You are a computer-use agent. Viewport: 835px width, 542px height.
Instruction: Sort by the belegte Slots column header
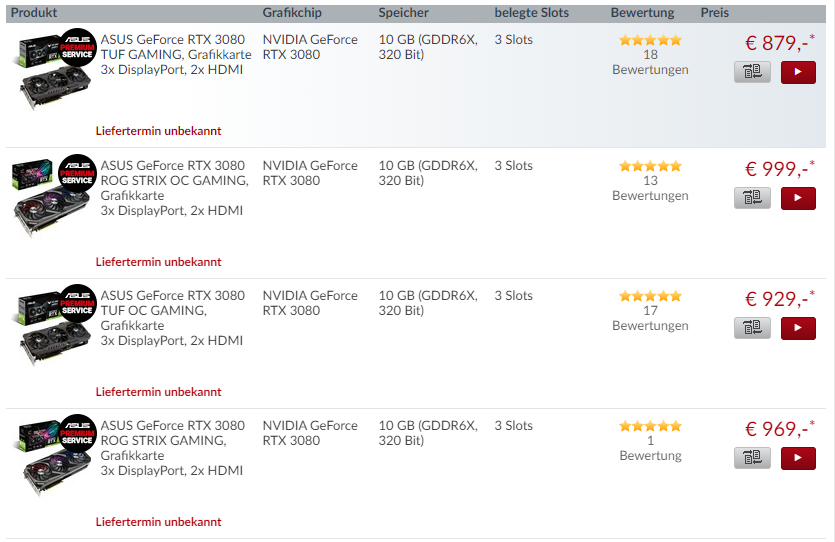click(x=531, y=13)
